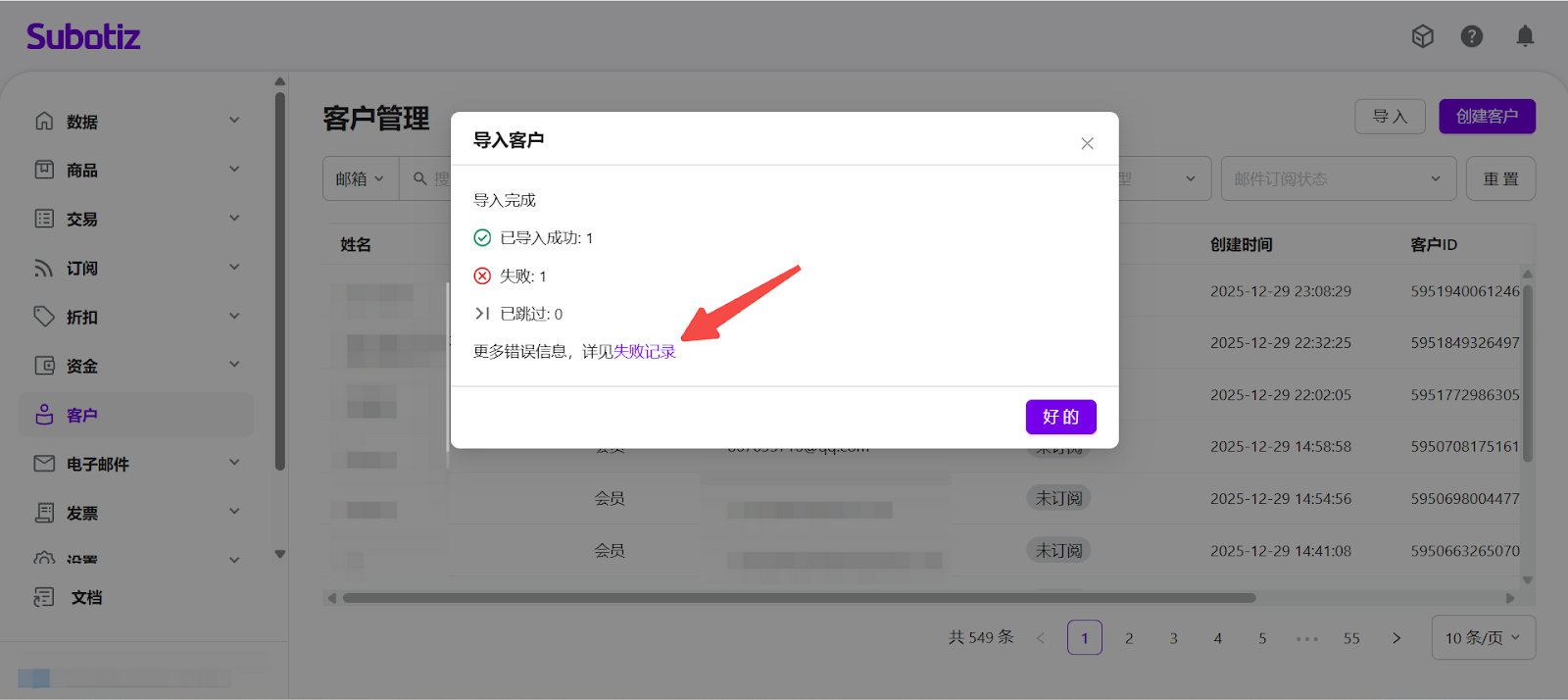Click the horizontal table scrollbar

(x=799, y=598)
